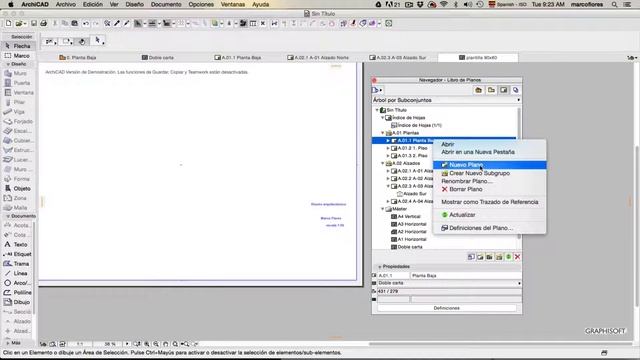Click the green update icon in Navigator footer
The height and width of the screenshot is (360, 640).
click(509, 257)
